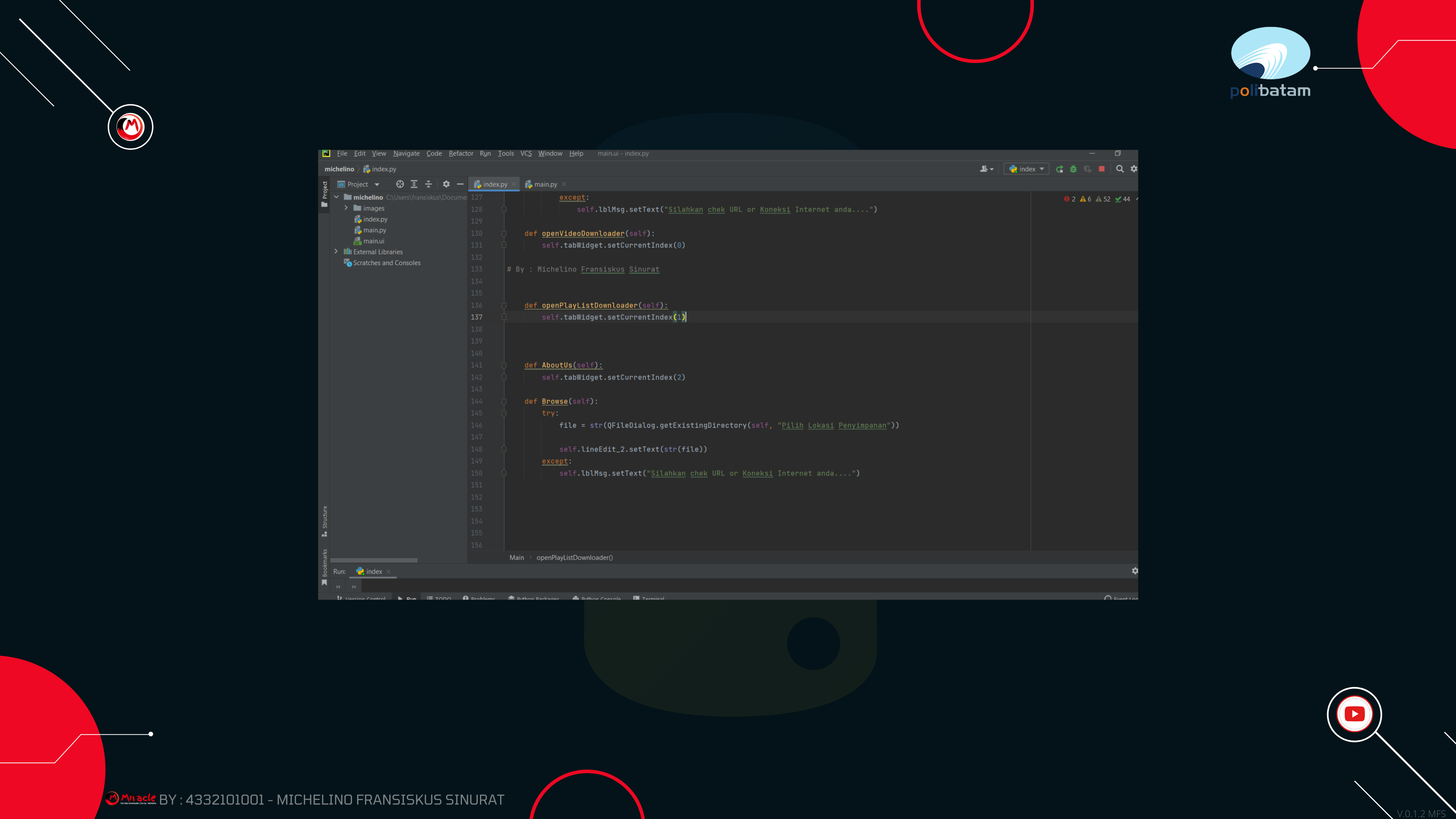Open the Tools menu
The image size is (1456, 819).
point(506,153)
